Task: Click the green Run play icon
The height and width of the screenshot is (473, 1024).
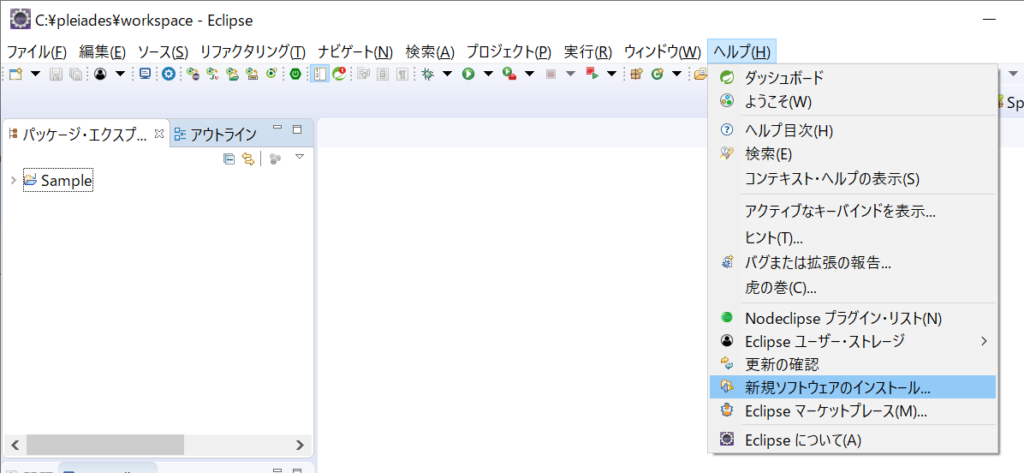Action: [x=468, y=74]
